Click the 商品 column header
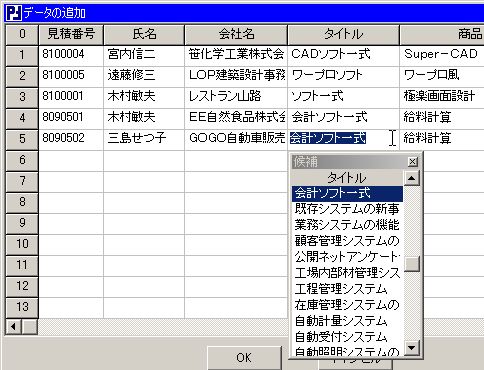This screenshot has width=484, height=370. 442,34
